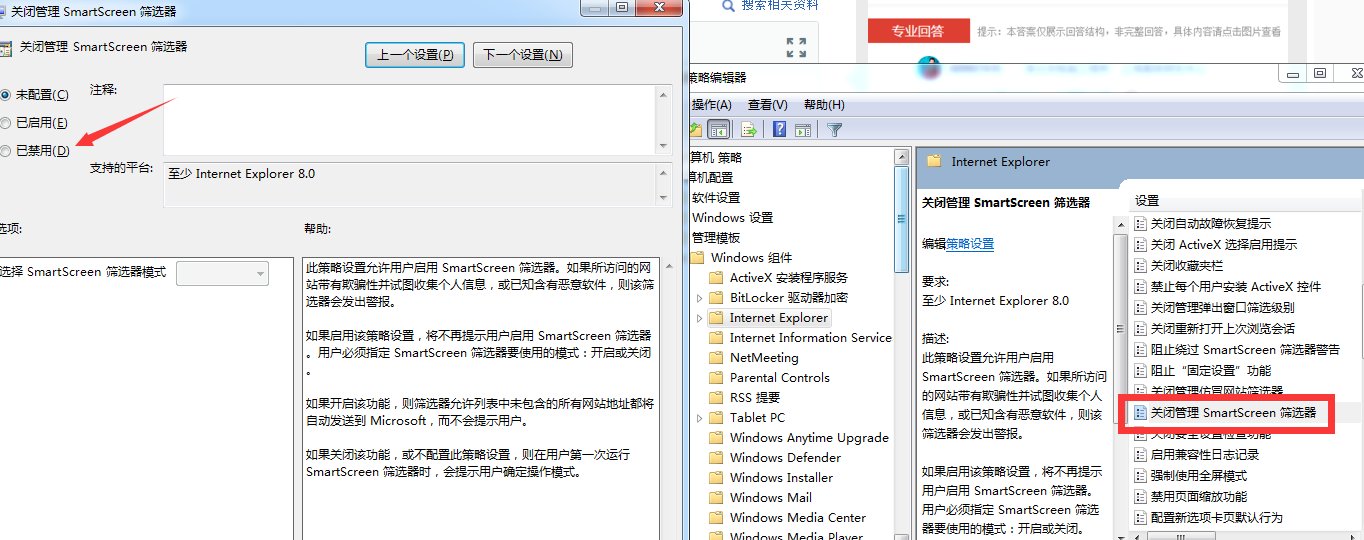Select the 未配置(C) radio button
Viewport: 1364px width, 540px height.
click(5, 94)
